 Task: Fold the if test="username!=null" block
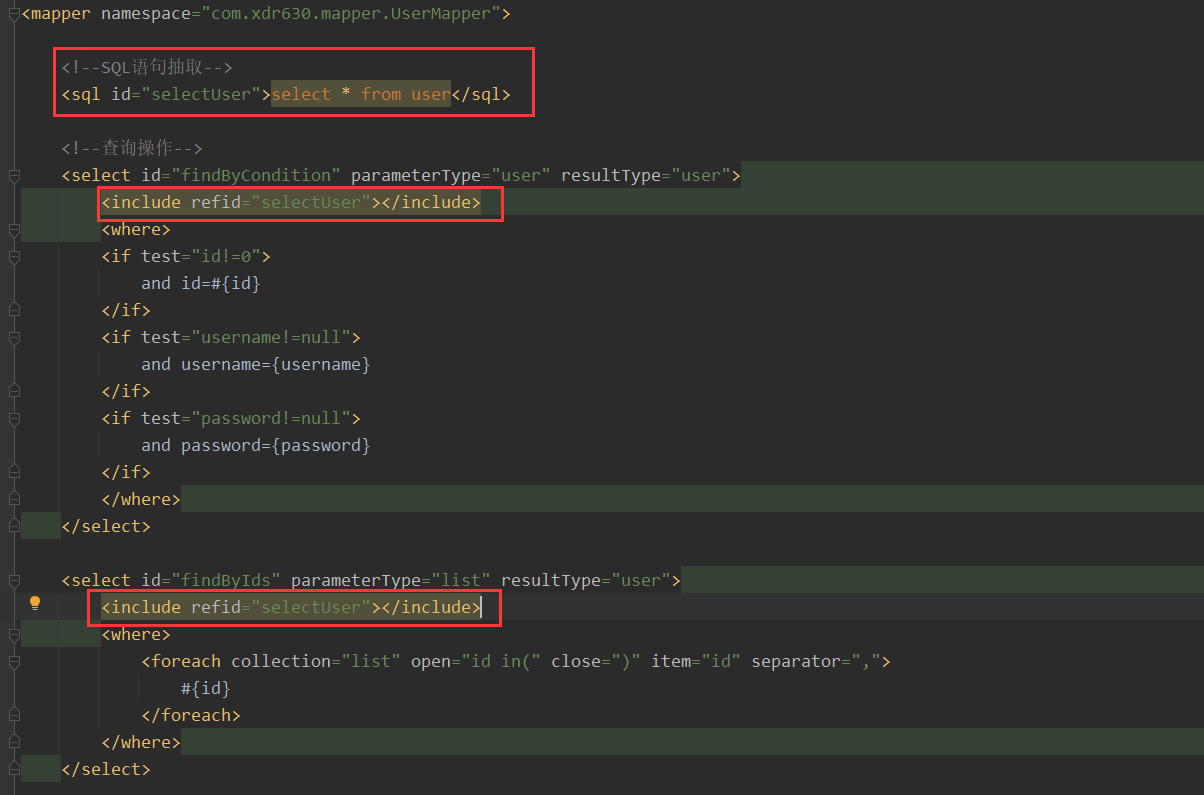[14, 338]
